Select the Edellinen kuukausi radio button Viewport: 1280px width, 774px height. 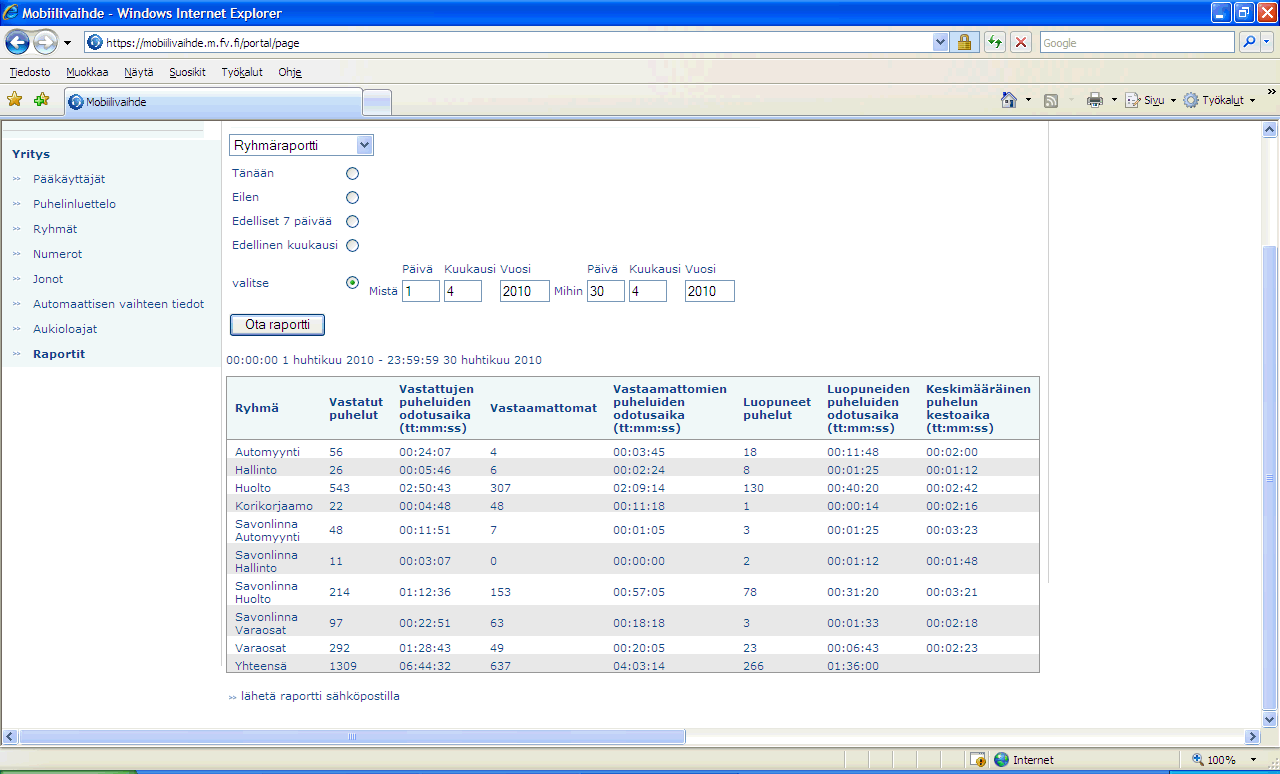pyautogui.click(x=352, y=245)
